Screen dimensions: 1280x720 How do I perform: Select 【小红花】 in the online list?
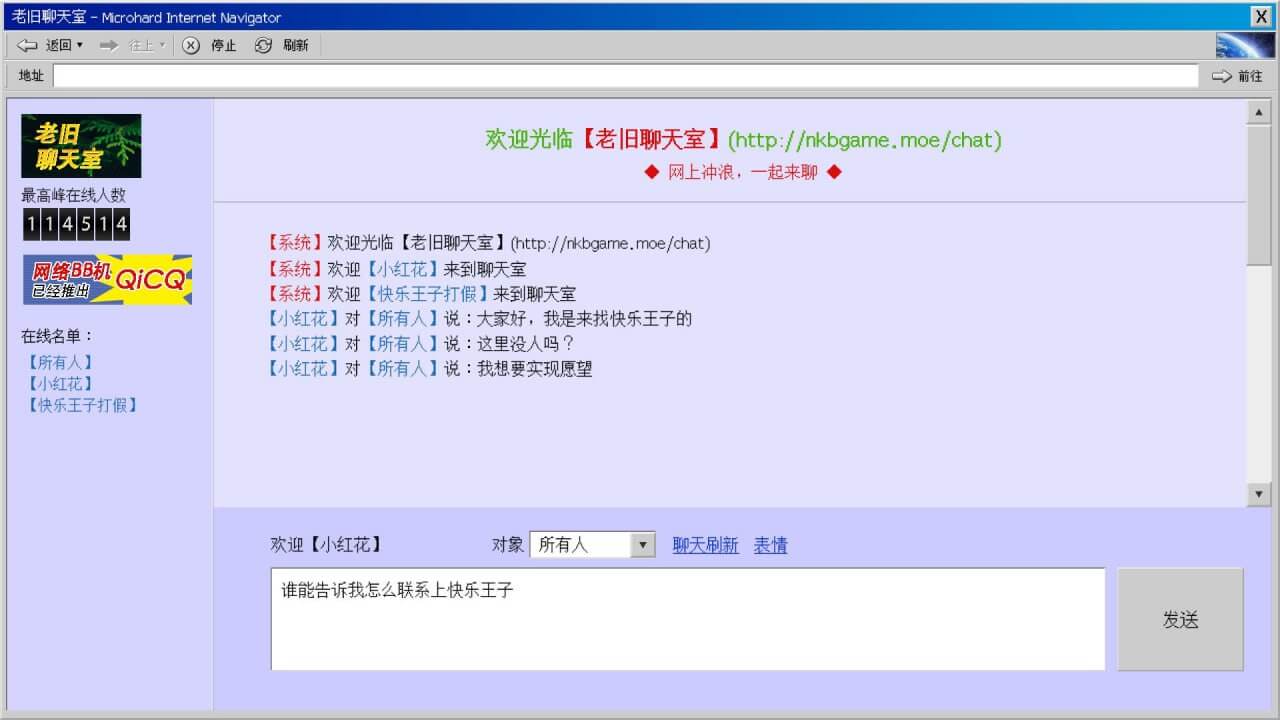(60, 383)
